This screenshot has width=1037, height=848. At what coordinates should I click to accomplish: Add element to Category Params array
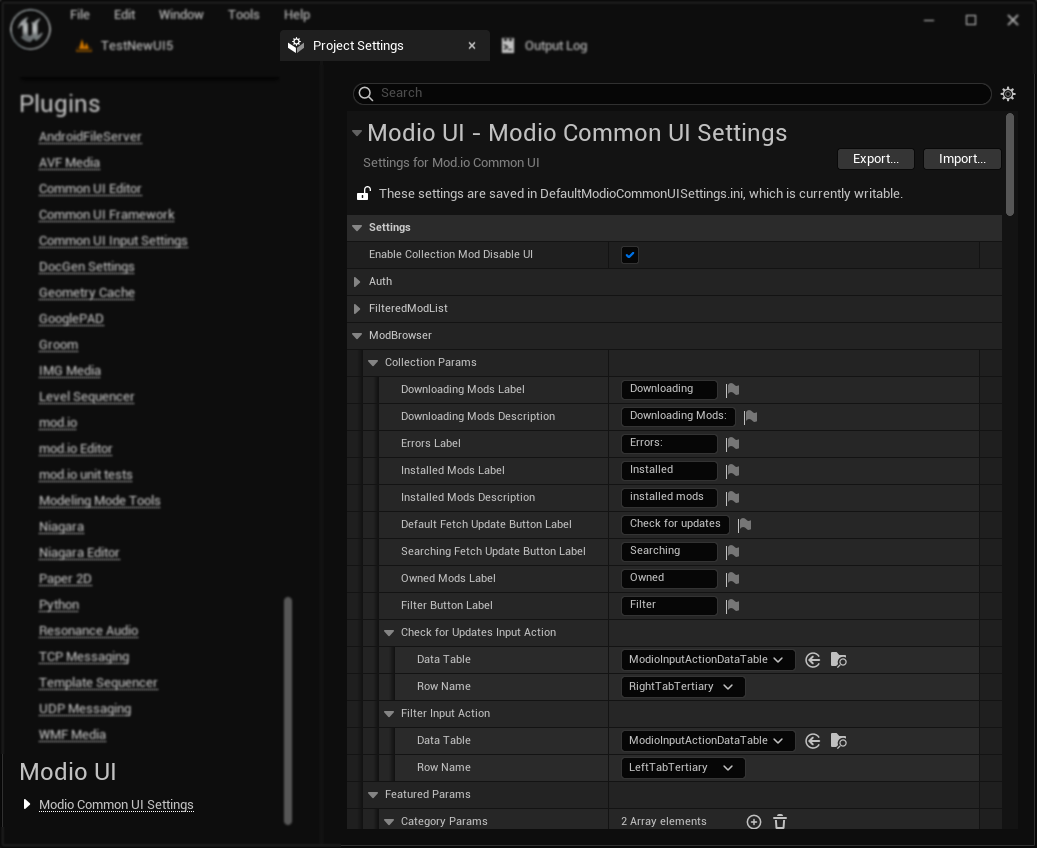click(x=754, y=822)
